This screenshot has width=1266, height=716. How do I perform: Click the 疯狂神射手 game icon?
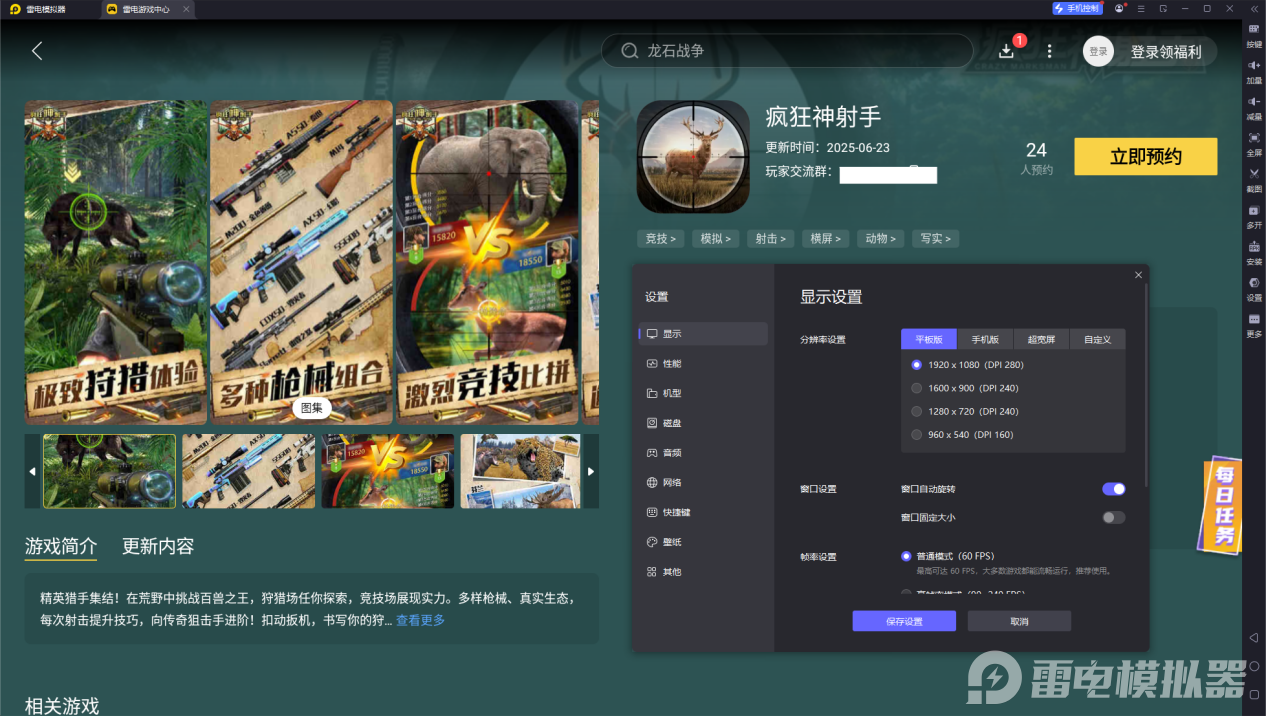point(693,156)
